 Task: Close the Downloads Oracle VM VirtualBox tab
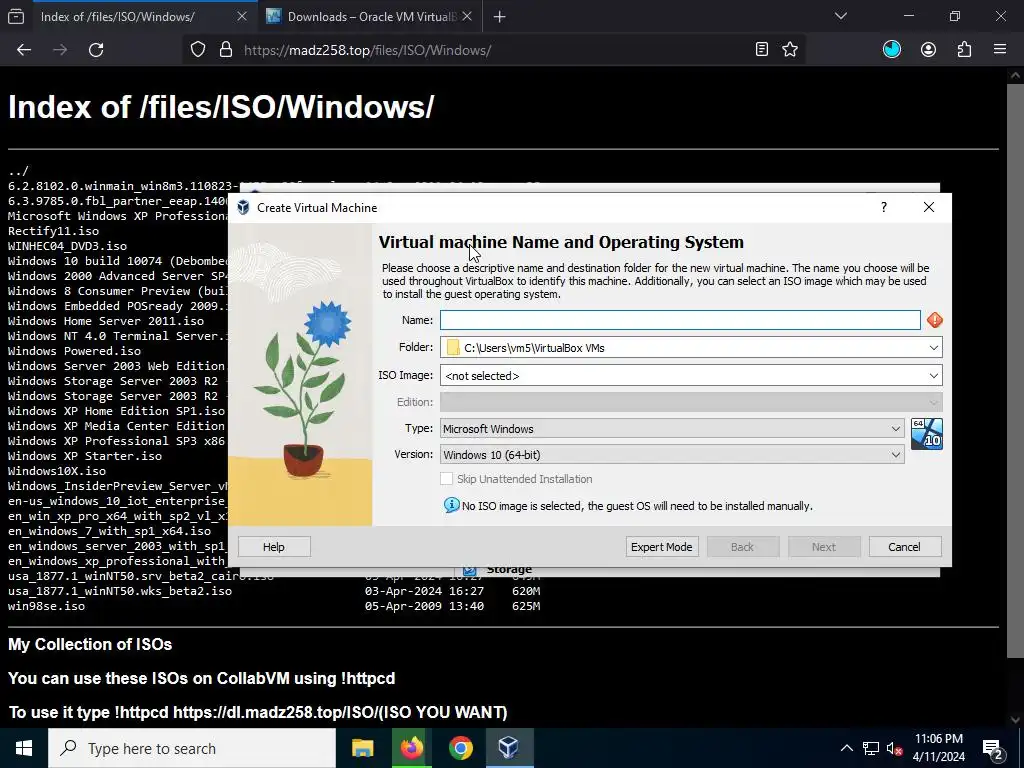[x=467, y=16]
